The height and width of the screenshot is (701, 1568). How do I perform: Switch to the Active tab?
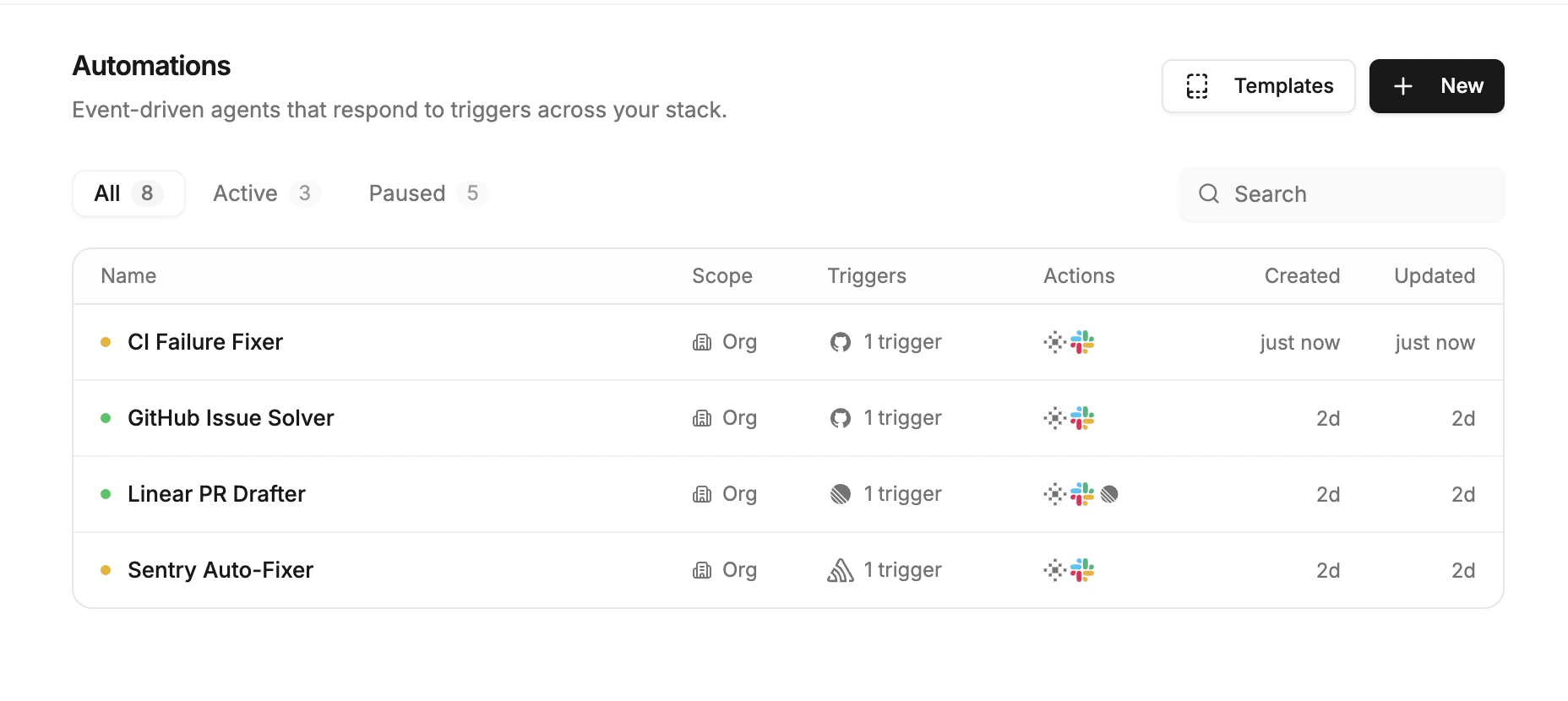click(x=265, y=193)
